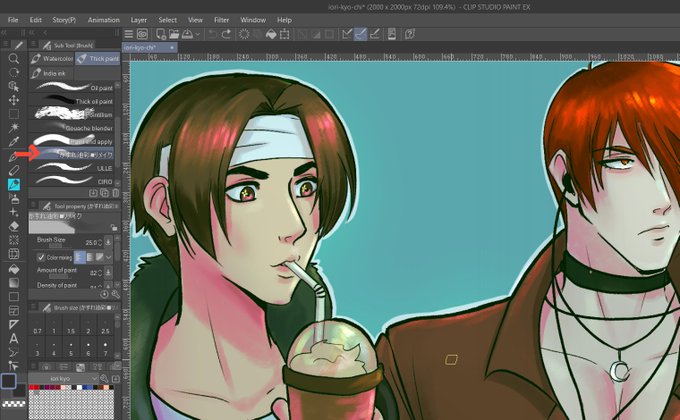Toggle the Color mixing checkbox
Viewport: 680px width, 420px height.
(x=41, y=257)
